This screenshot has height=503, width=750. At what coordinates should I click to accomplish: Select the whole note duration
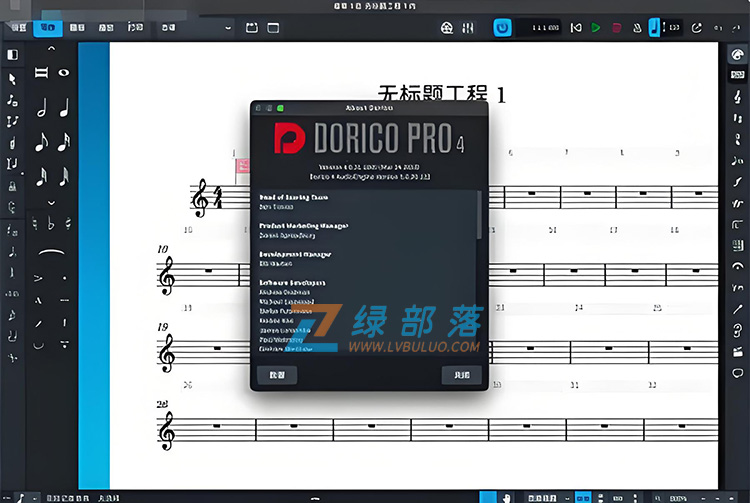click(x=64, y=73)
